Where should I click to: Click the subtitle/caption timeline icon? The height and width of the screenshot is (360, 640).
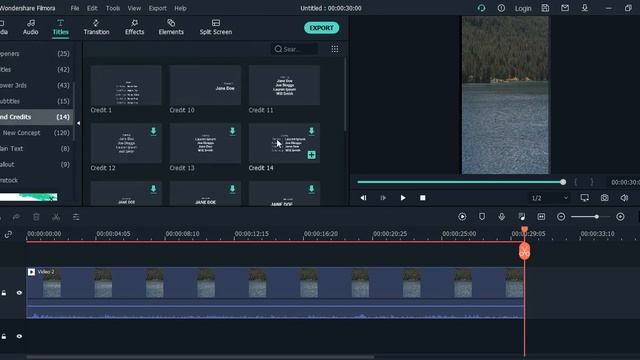point(541,217)
